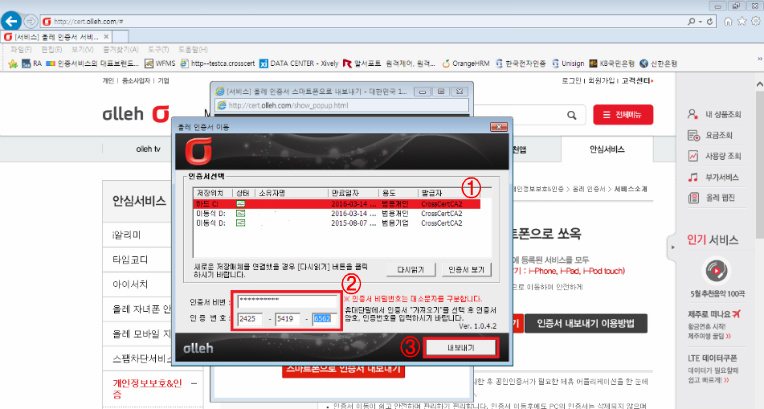Go back with the browser back arrow
Image resolution: width=764 pixels, height=409 pixels.
tap(11, 21)
